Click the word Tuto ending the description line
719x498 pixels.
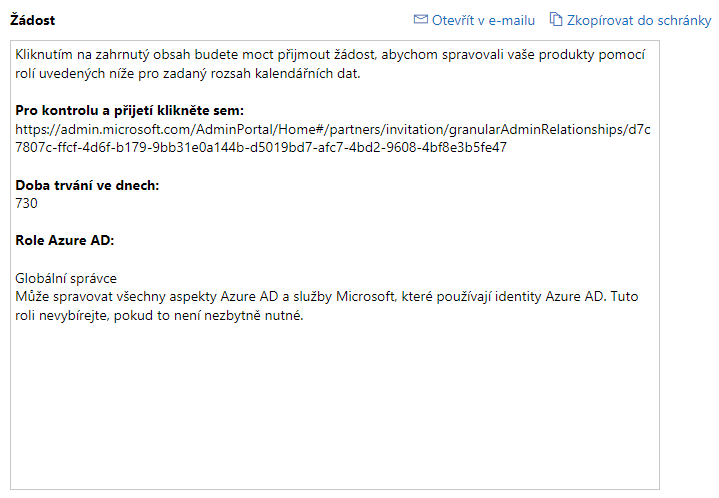coord(624,297)
